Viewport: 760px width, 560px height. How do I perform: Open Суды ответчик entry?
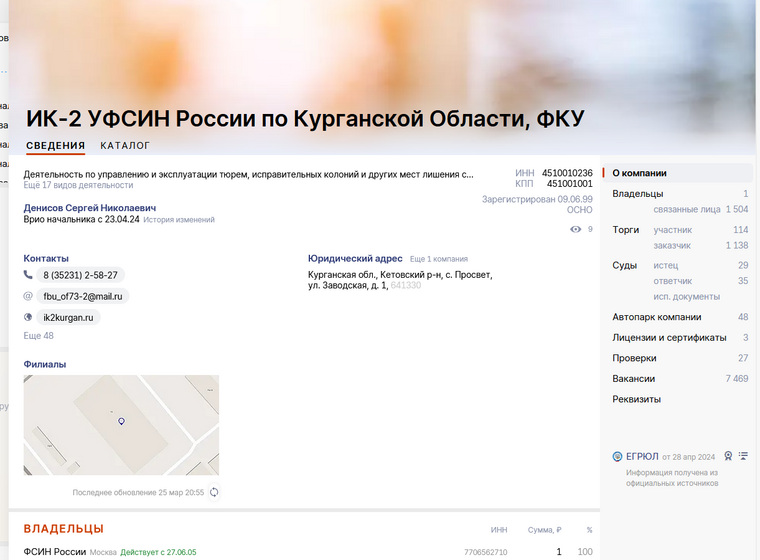coord(700,281)
